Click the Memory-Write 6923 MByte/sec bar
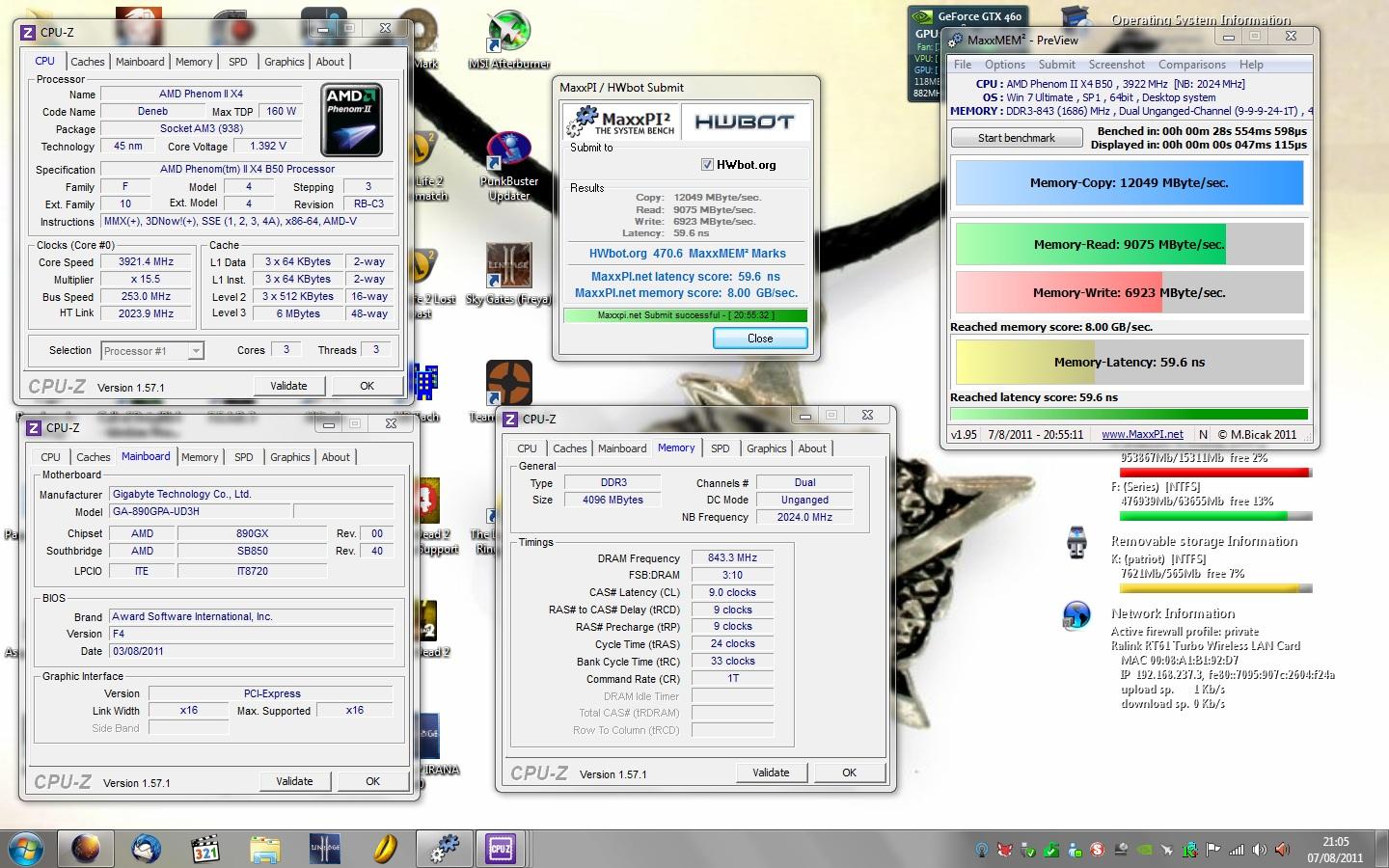Image resolution: width=1389 pixels, height=868 pixels. pyautogui.click(x=1130, y=292)
